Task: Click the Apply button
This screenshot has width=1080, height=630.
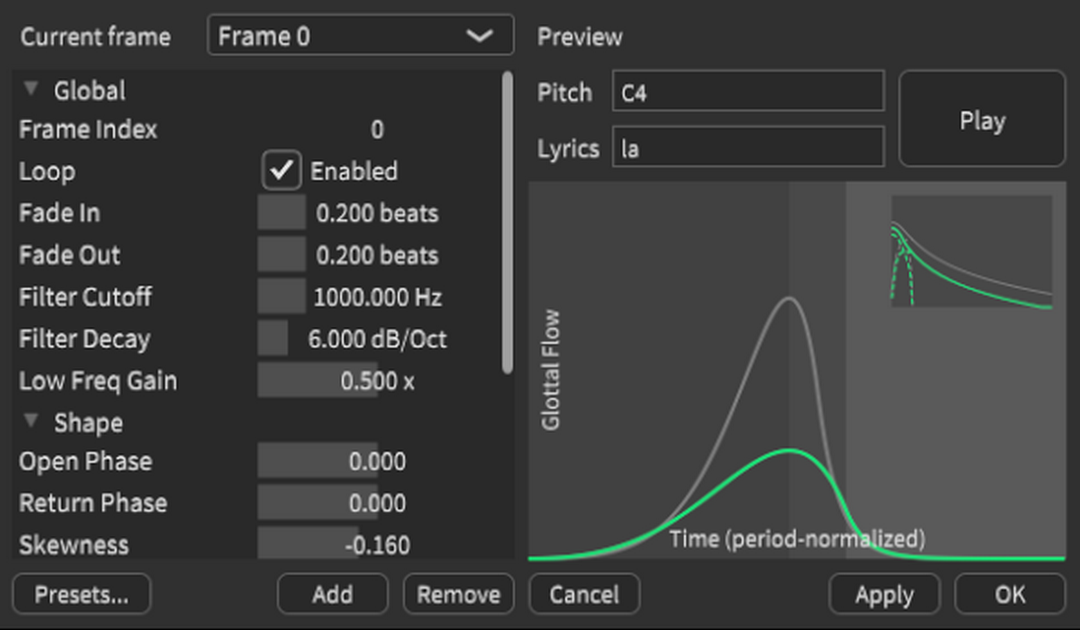Action: tap(884, 594)
